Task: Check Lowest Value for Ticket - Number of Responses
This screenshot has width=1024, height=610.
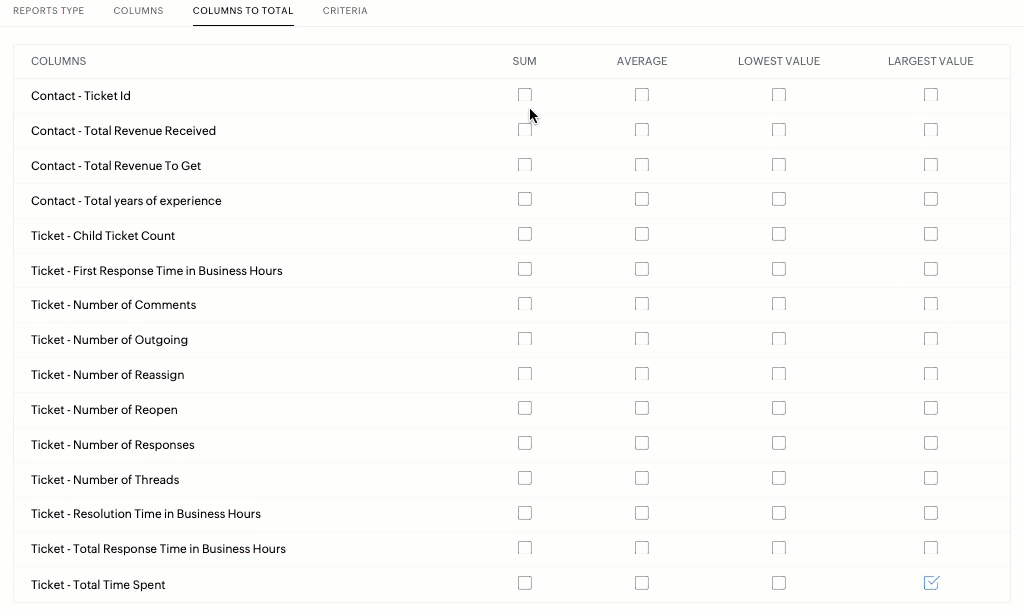Action: [x=779, y=443]
